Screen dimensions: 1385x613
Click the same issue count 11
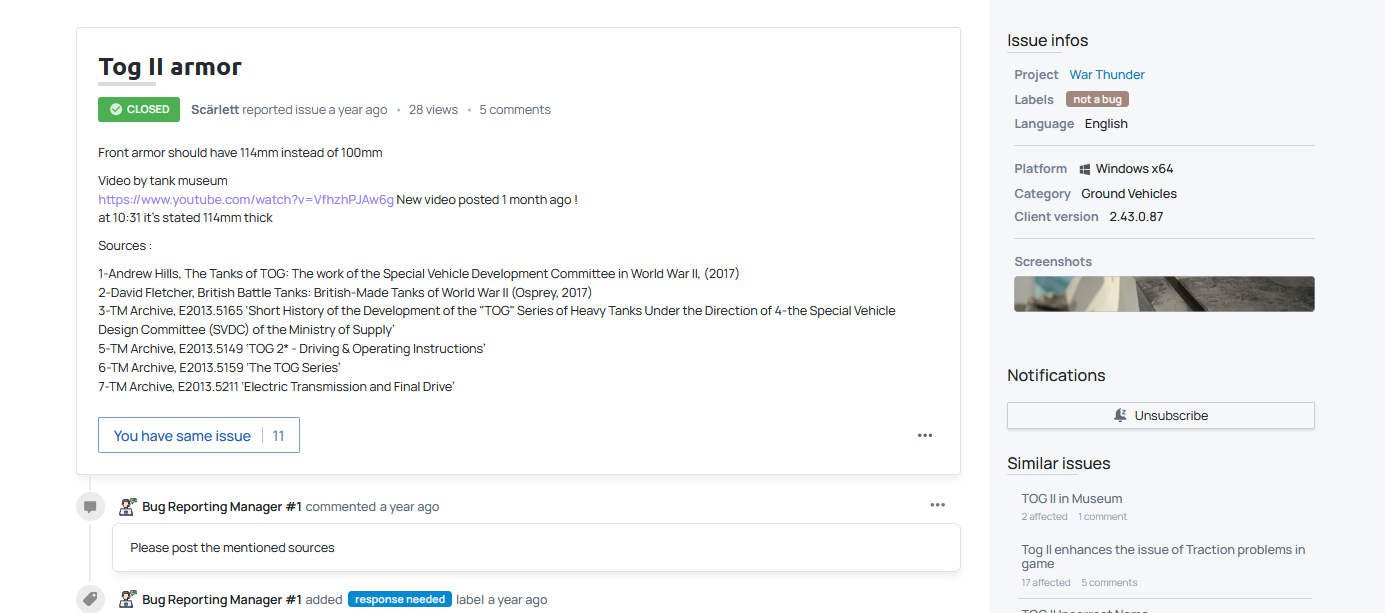pos(279,436)
